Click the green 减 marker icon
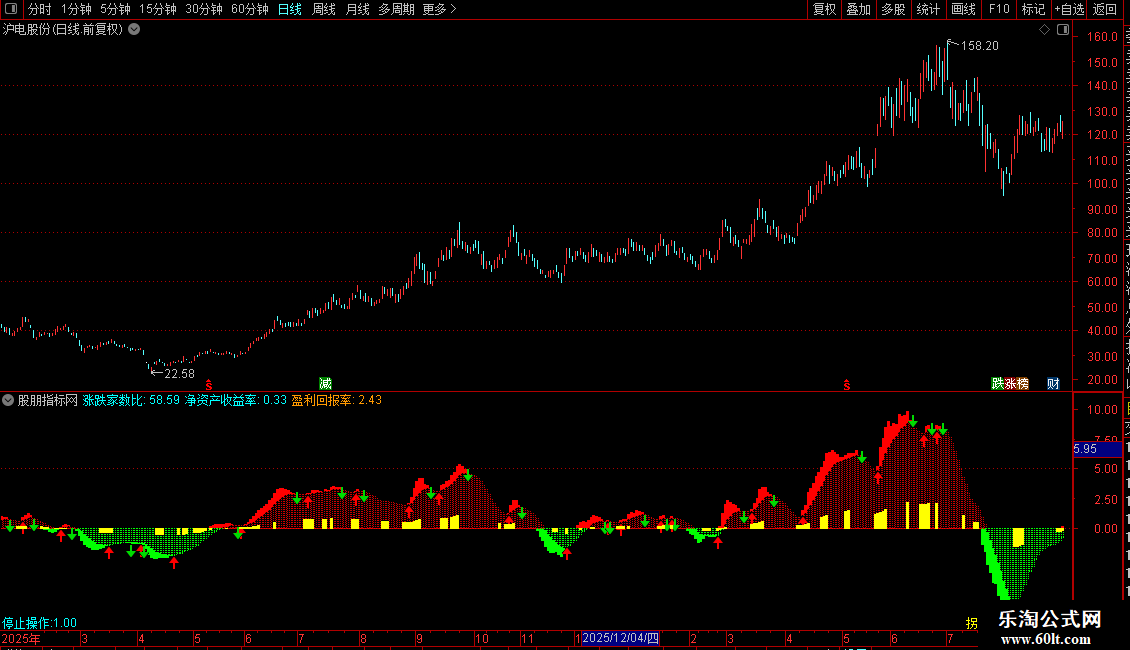 point(325,383)
